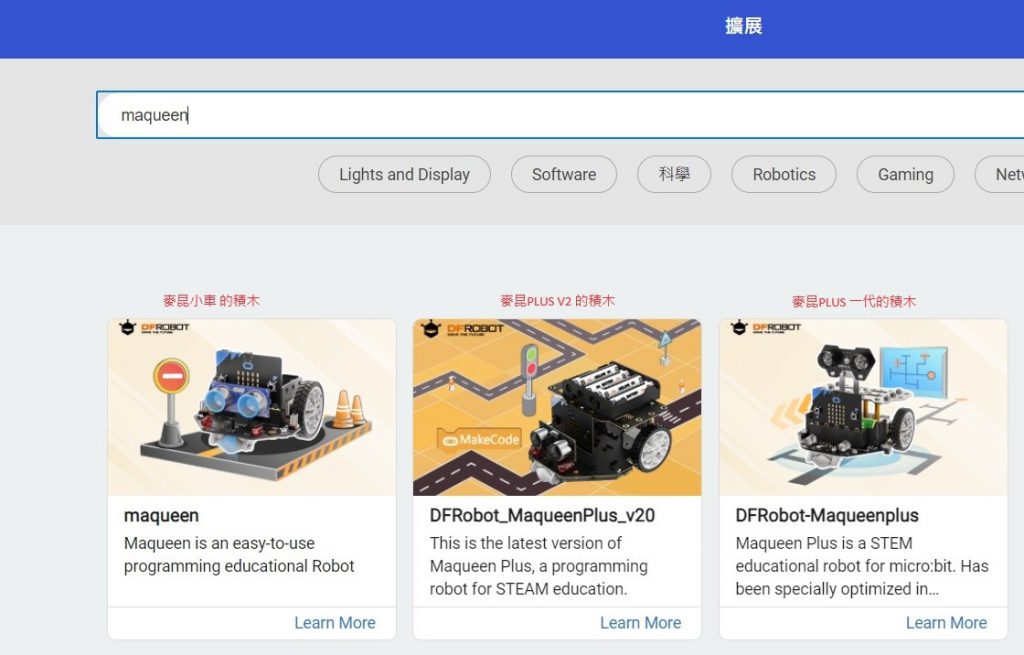Open the maqueen extension robot thumbnail
Image resolution: width=1024 pixels, height=655 pixels.
coord(252,407)
